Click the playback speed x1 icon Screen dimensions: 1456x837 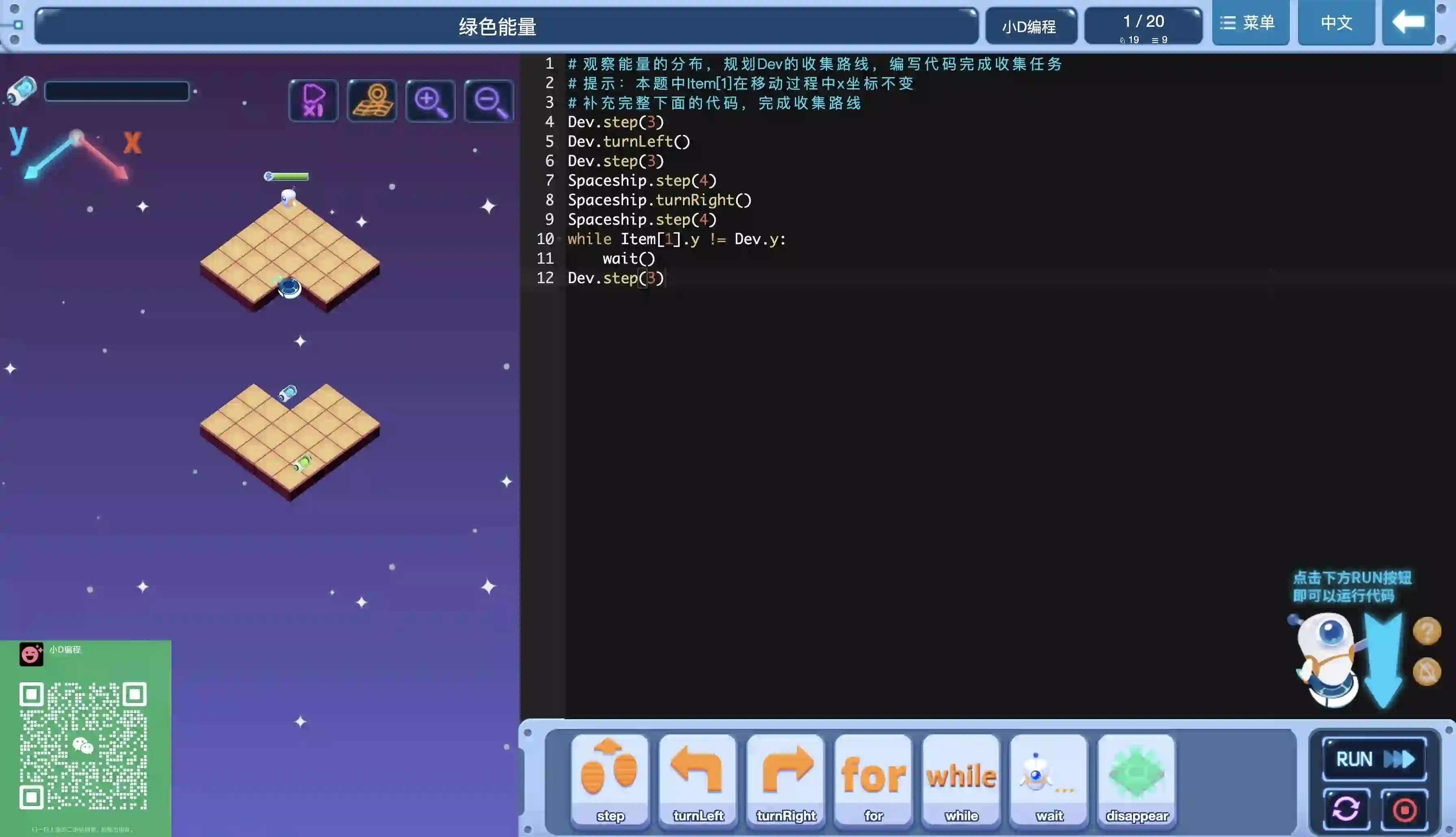tap(313, 101)
